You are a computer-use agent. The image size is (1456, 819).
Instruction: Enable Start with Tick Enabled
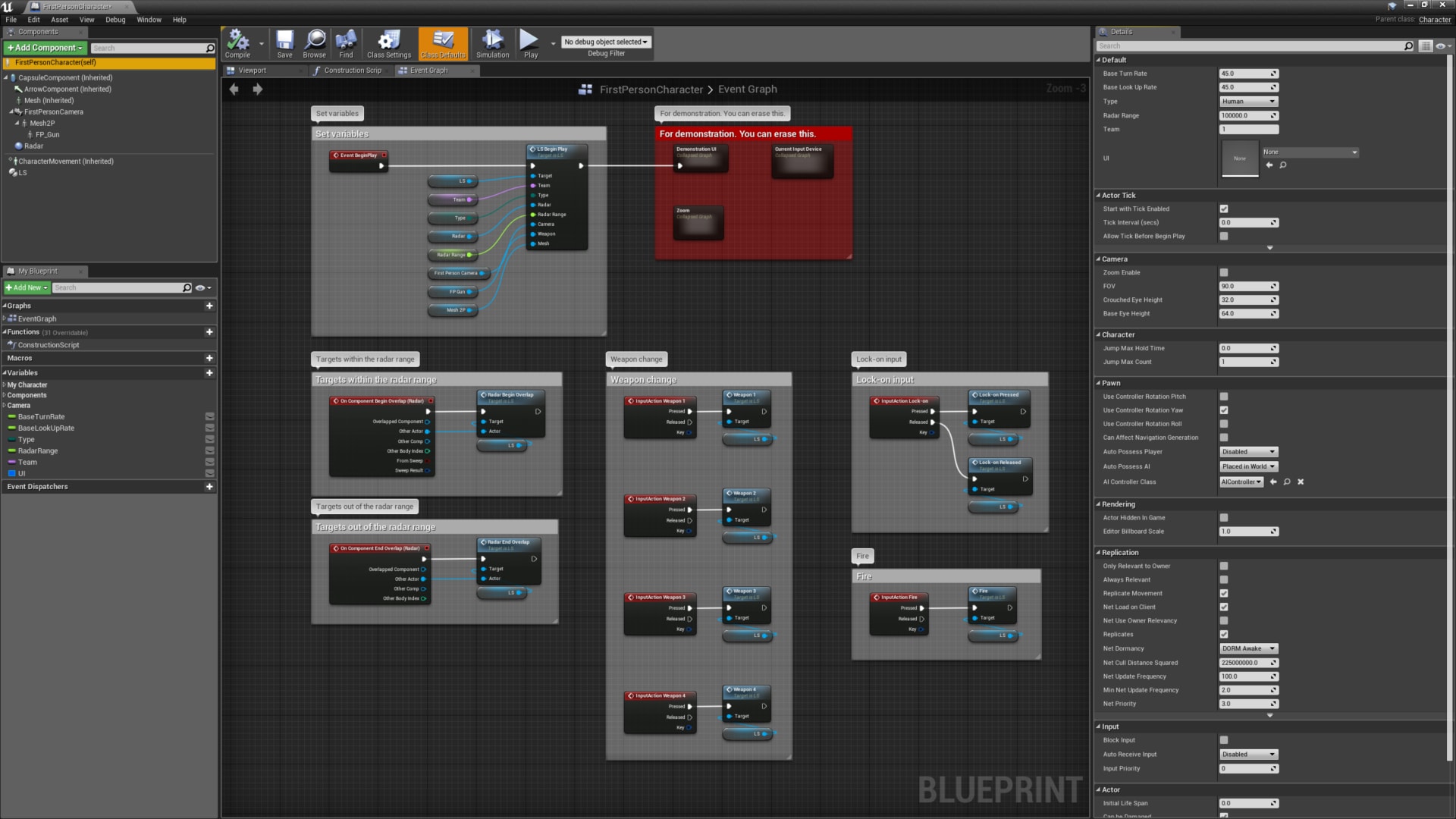[1223, 209]
